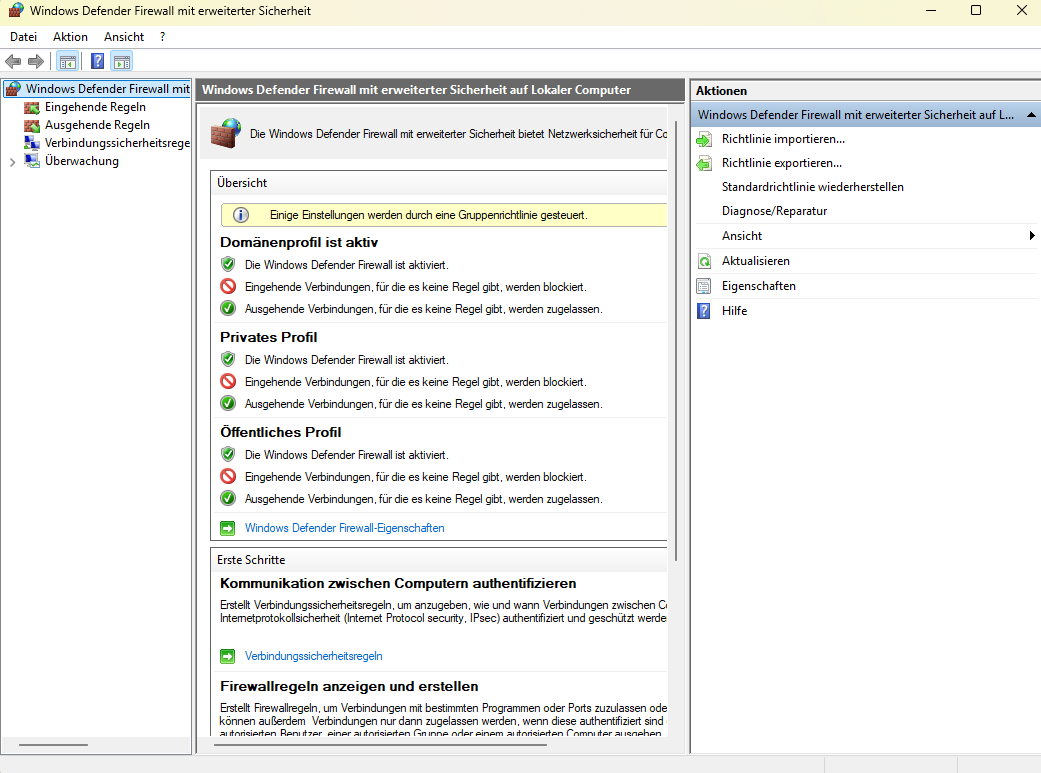Click the center pane vertical scrollbar
The width and height of the screenshot is (1041, 773).
[x=676, y=341]
